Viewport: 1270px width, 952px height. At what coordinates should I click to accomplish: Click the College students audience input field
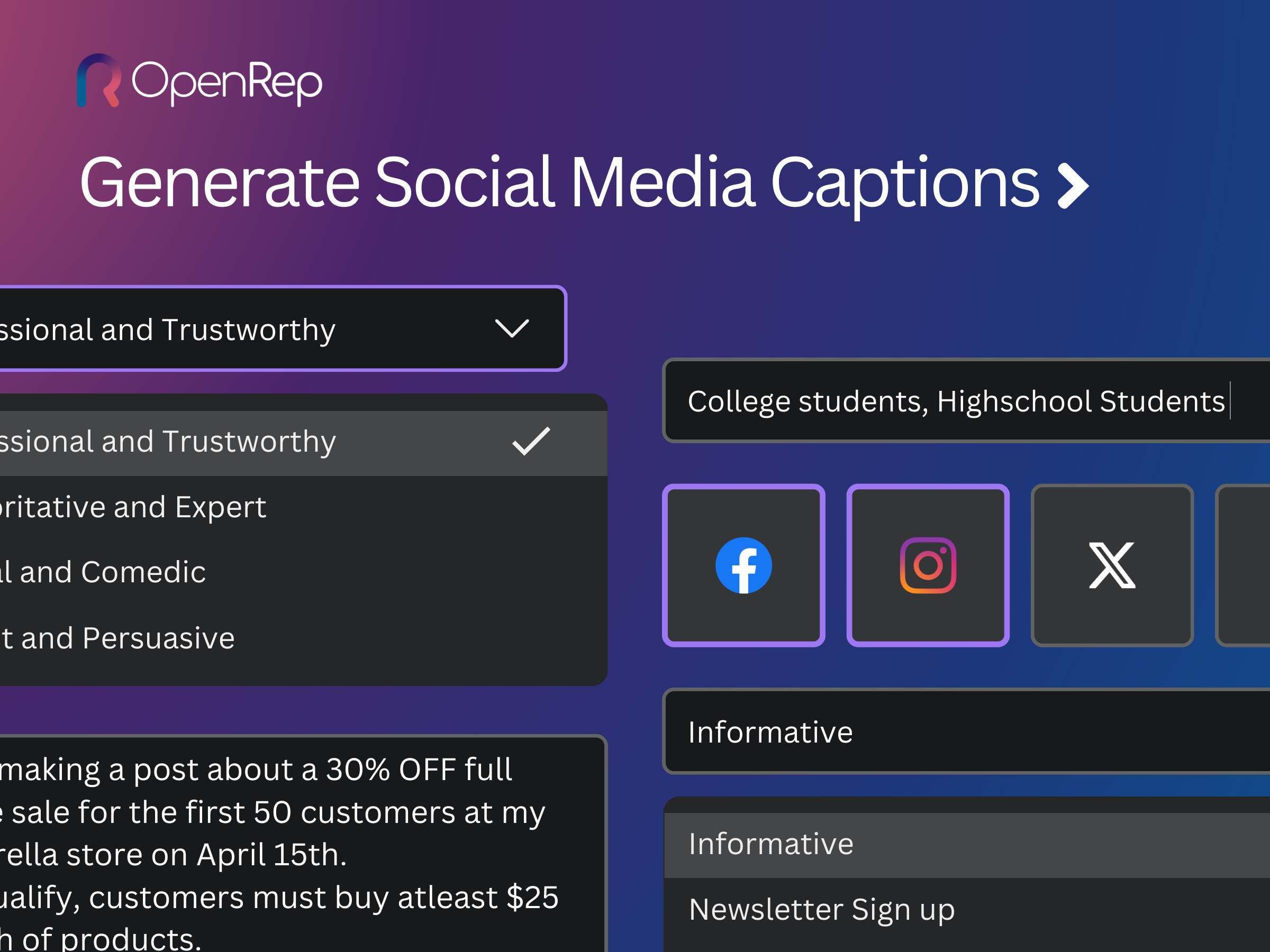(x=956, y=401)
